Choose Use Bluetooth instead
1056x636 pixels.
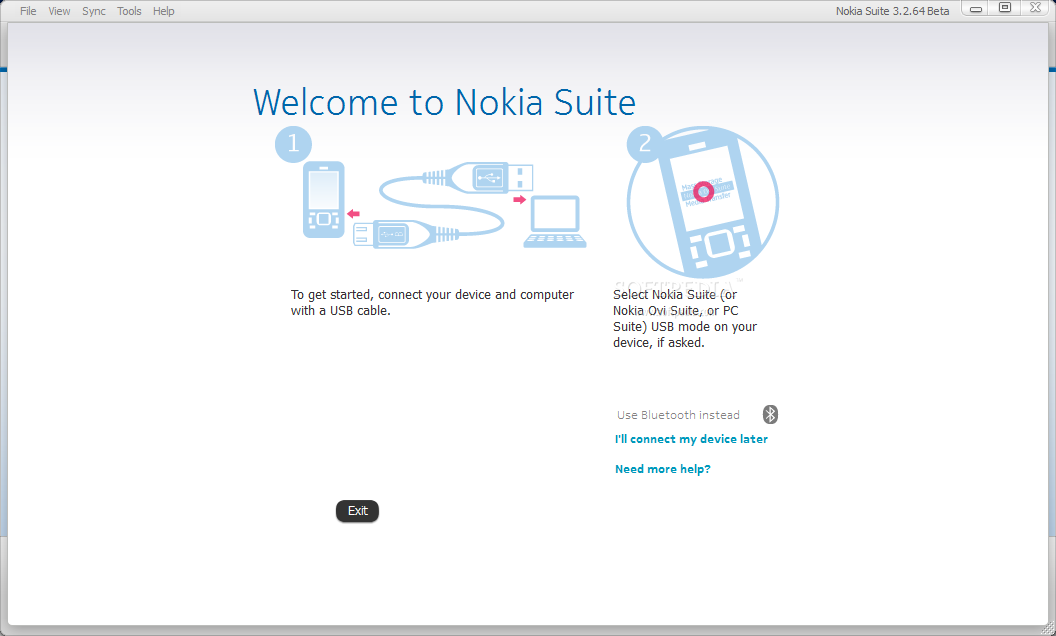click(678, 415)
